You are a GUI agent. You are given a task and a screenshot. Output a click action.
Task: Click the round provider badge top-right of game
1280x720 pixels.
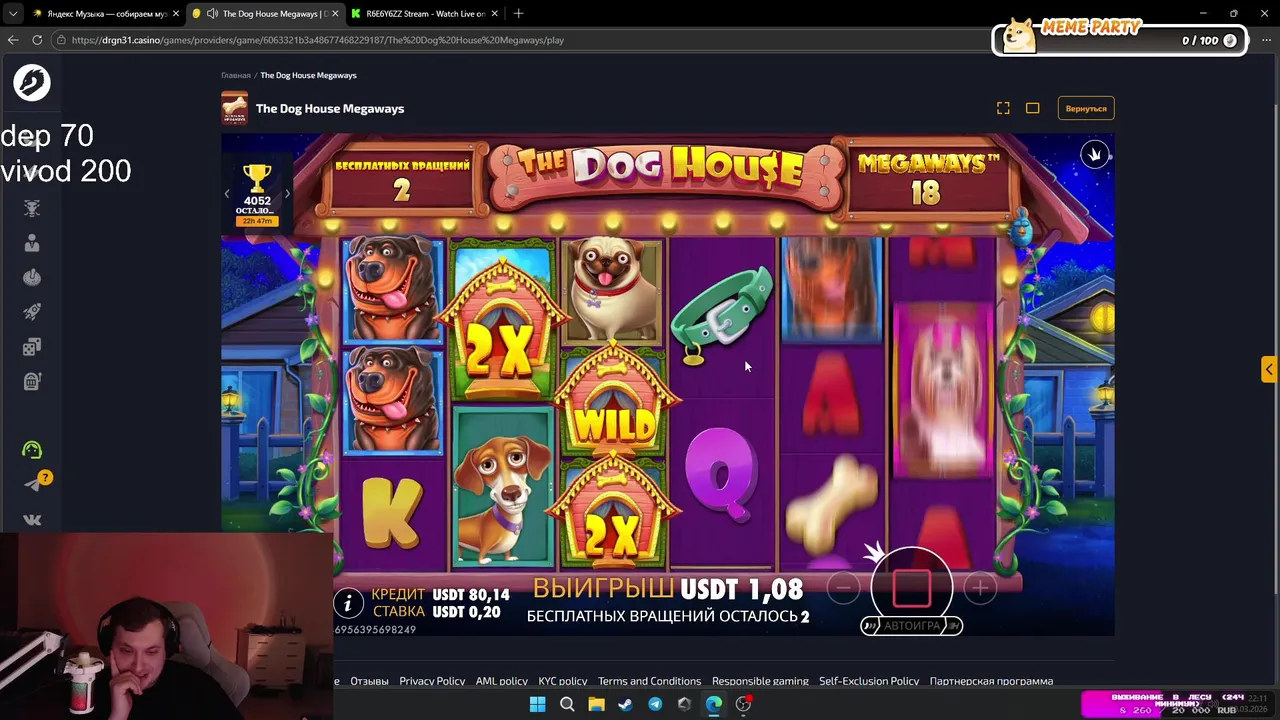click(1095, 155)
